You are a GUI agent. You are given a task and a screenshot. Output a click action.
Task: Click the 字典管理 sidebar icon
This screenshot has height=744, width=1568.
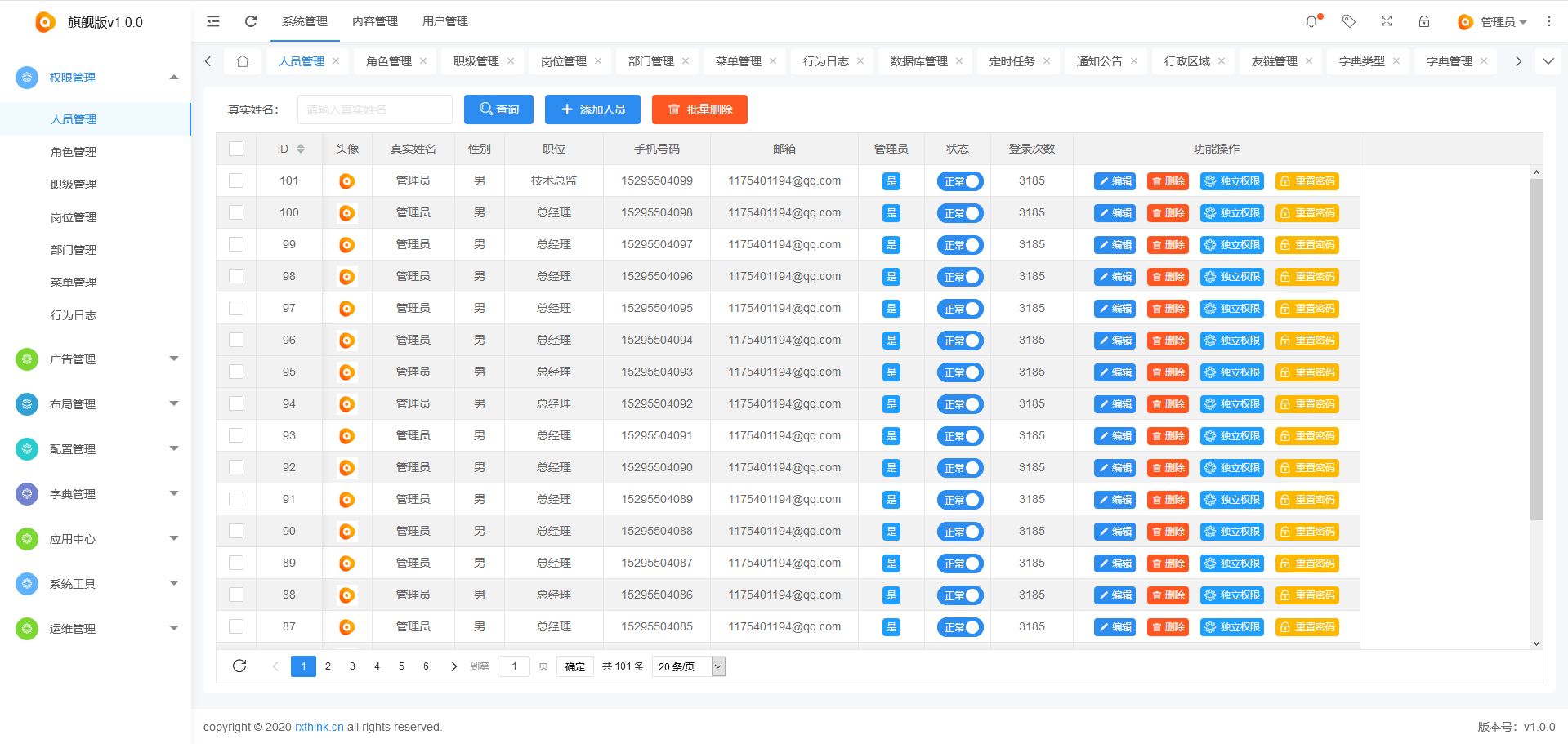(x=27, y=494)
